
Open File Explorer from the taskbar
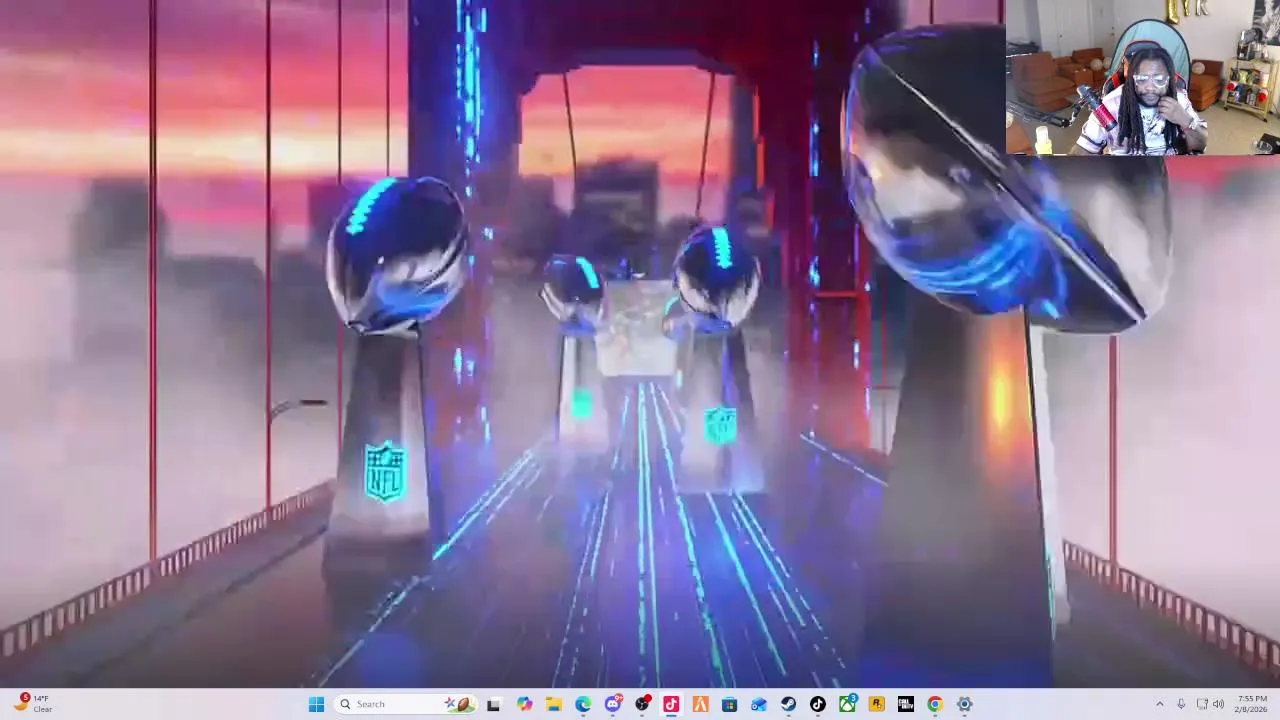tap(553, 704)
